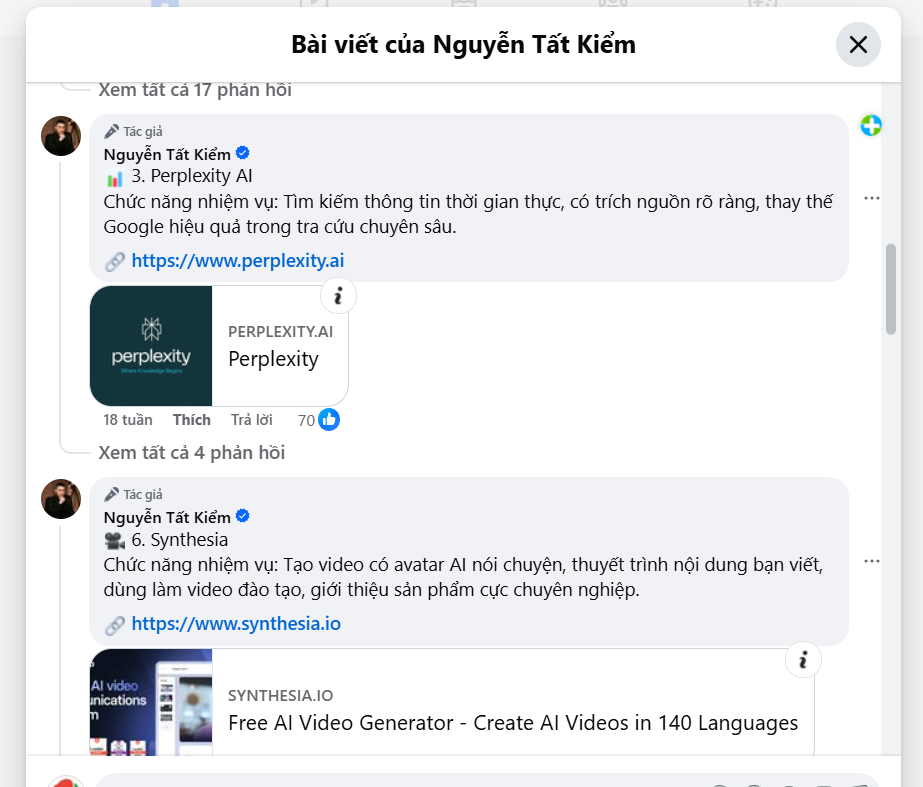Open options menu for Perplexity AI comment
This screenshot has width=923, height=787.
(872, 198)
